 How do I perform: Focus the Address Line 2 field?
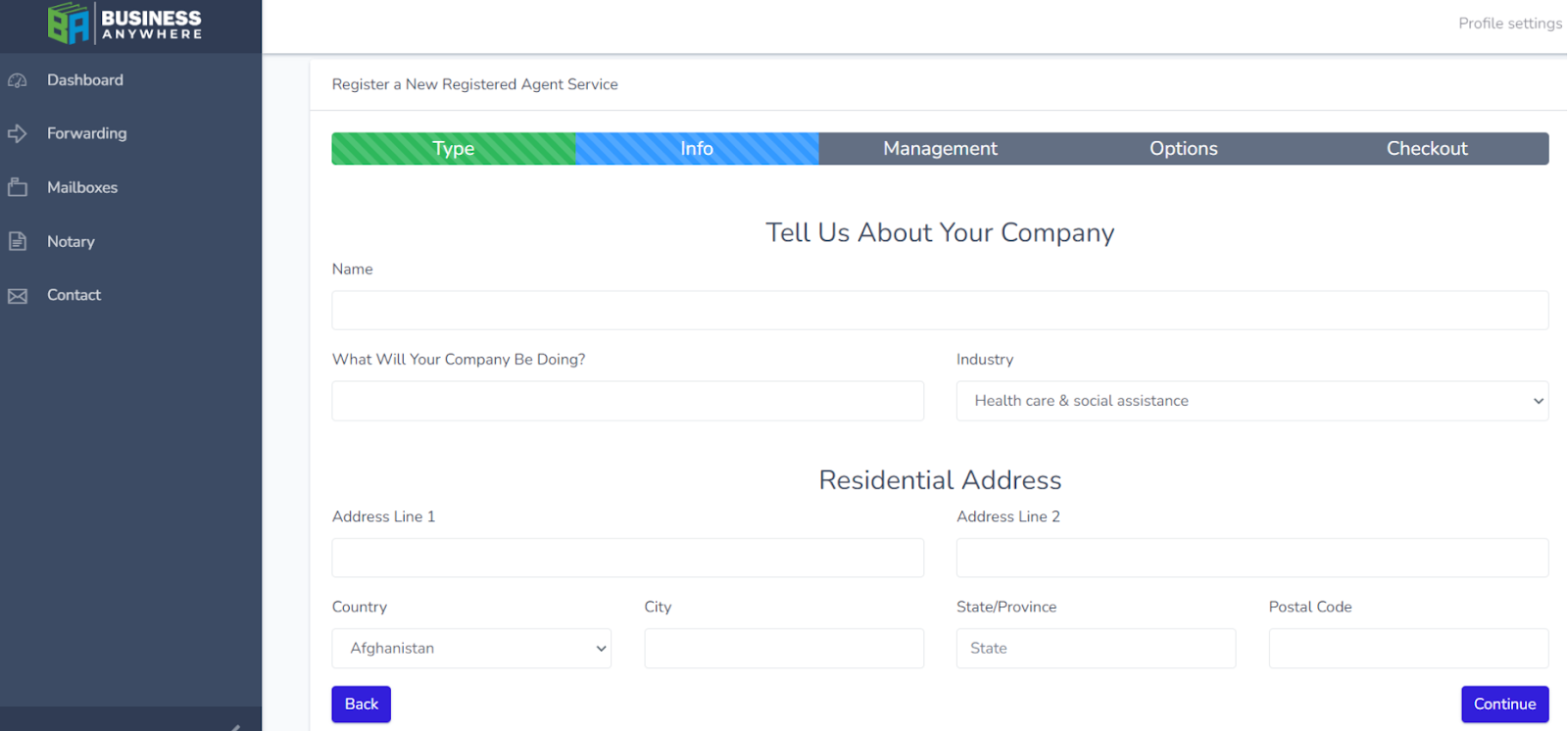point(1252,558)
